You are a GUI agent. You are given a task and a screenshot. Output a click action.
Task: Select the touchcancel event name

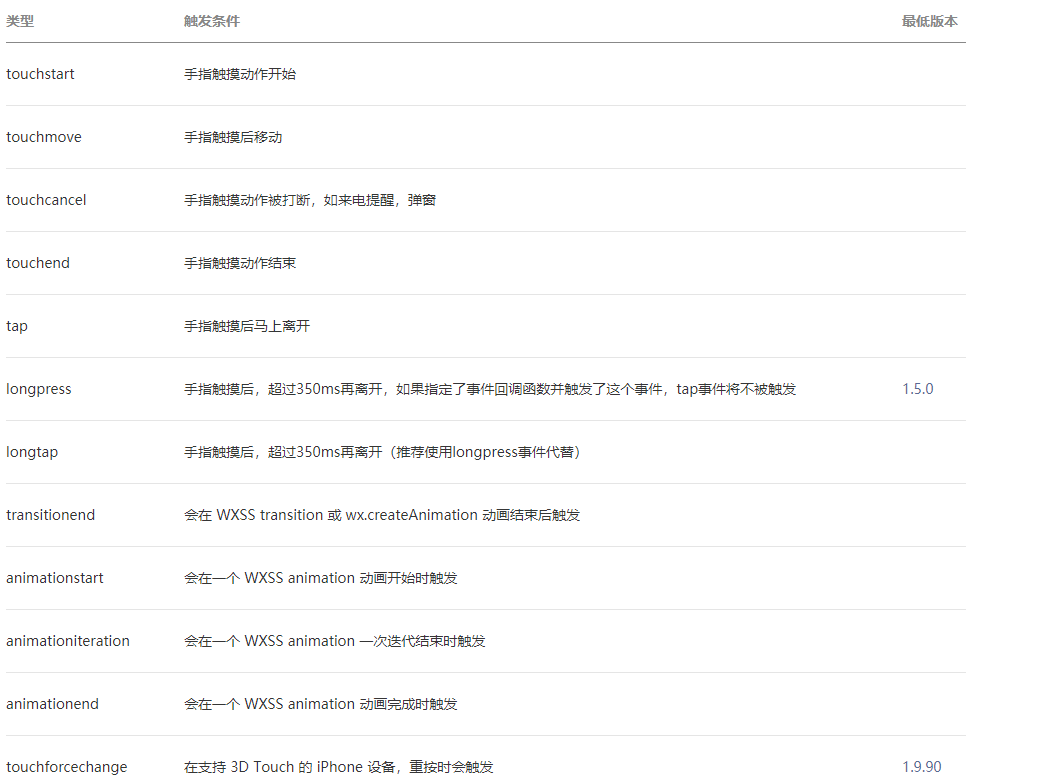pos(46,200)
